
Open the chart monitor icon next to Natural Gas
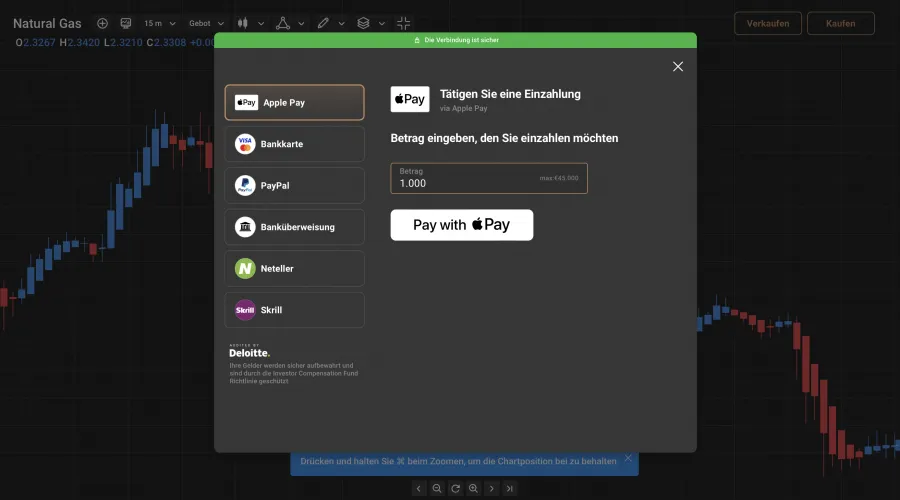click(x=126, y=23)
